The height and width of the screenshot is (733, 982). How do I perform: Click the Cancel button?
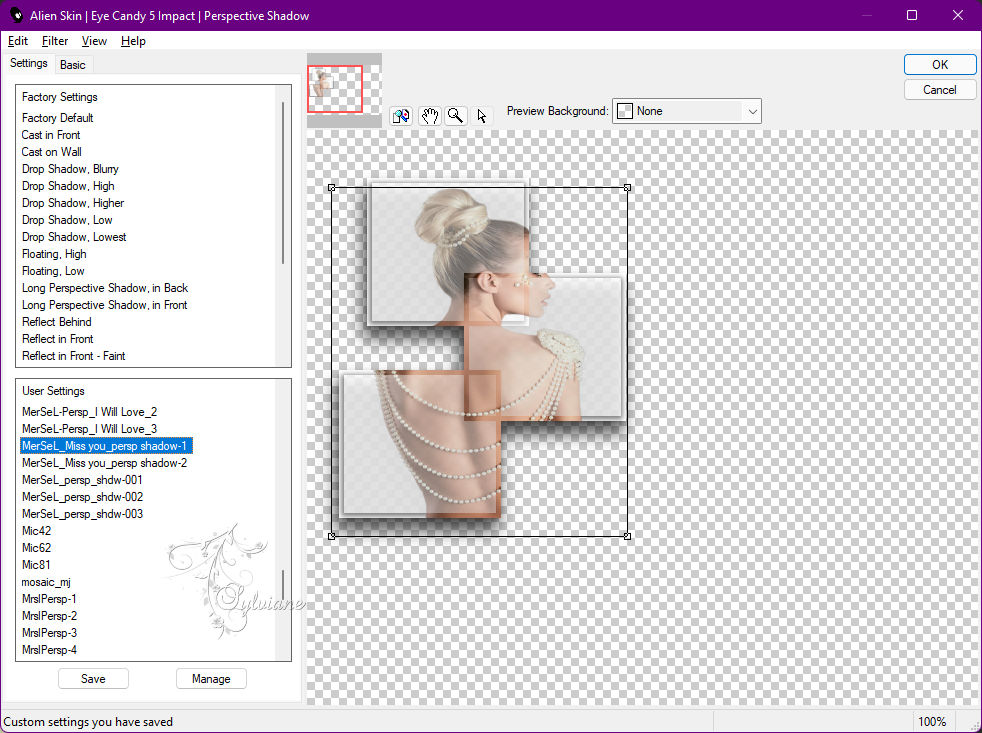coord(939,90)
